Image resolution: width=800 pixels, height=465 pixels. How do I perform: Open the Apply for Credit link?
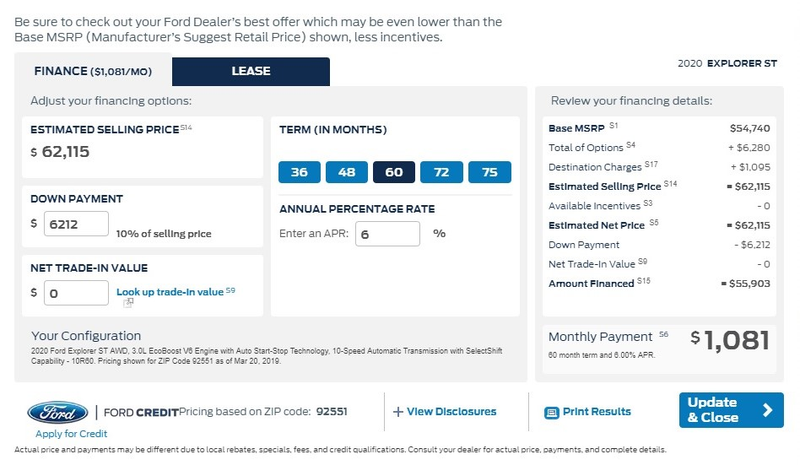(x=71, y=434)
